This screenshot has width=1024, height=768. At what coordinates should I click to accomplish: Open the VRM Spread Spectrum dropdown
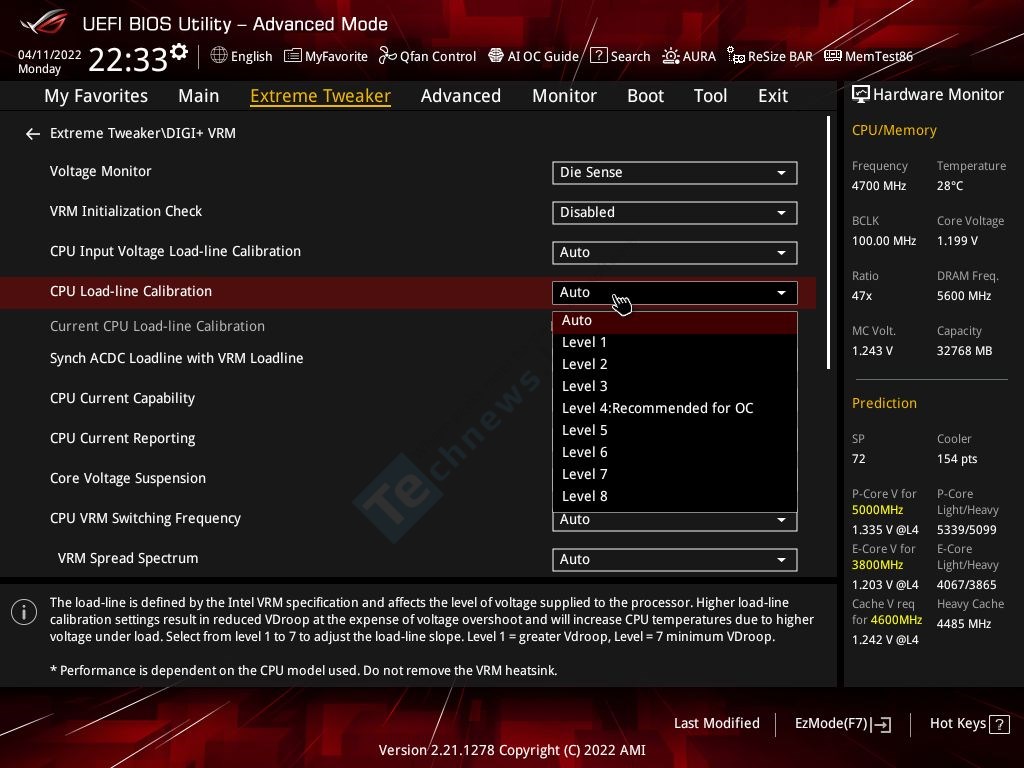coord(675,560)
